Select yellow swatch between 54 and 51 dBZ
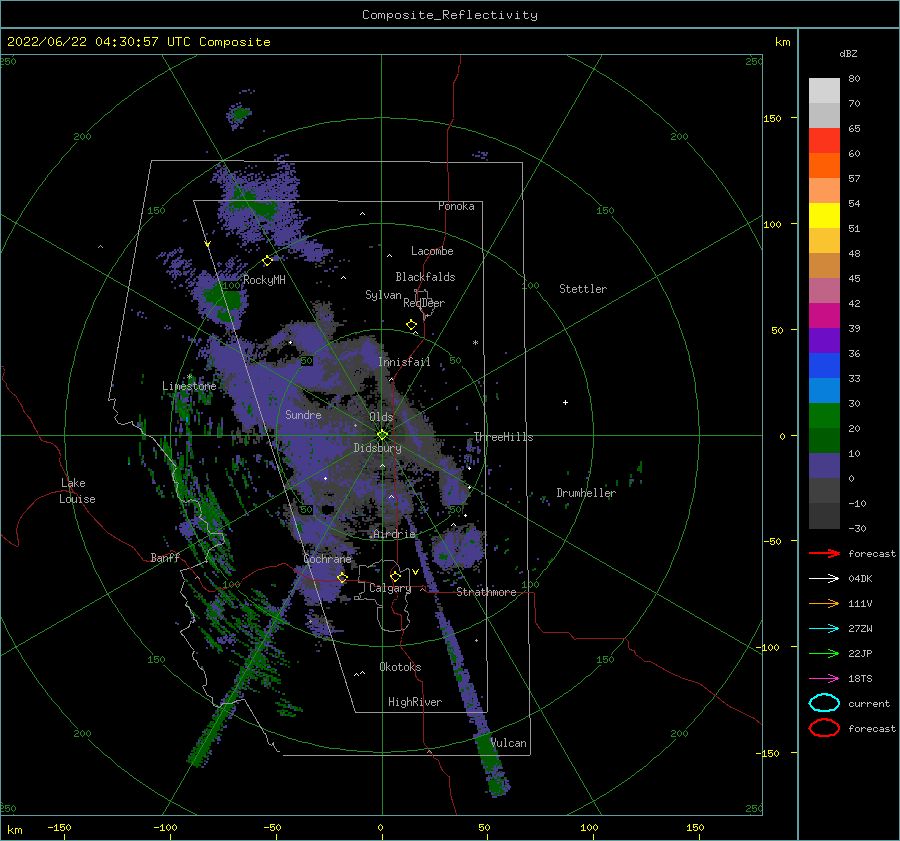Screen dimensions: 900x841 click(824, 216)
